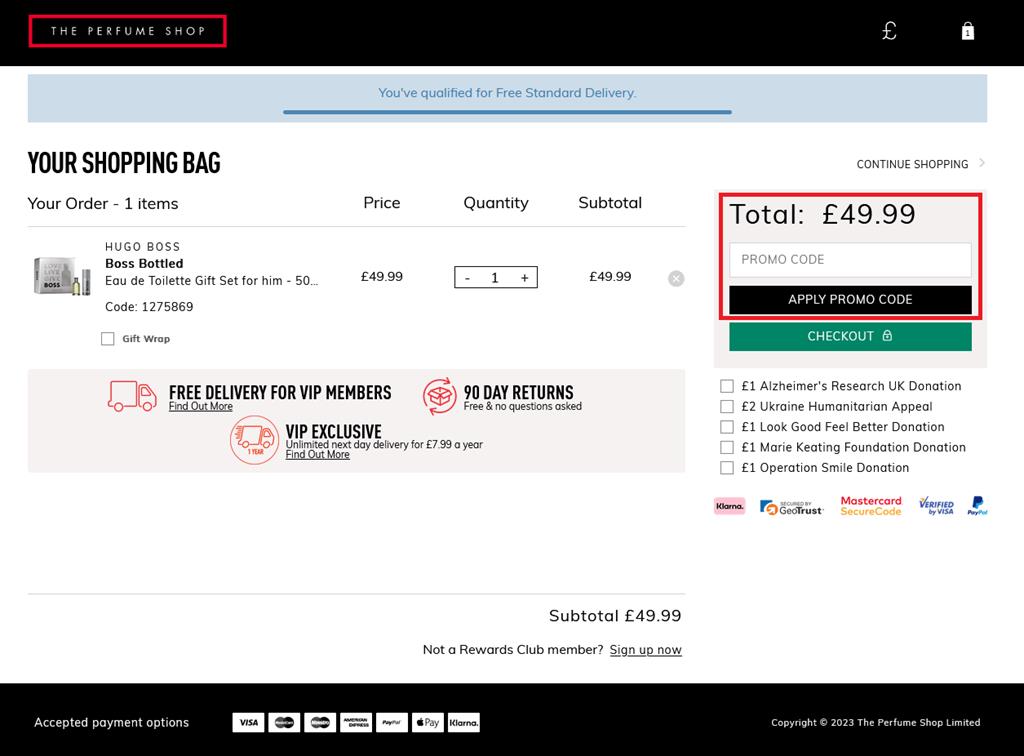Expand the Continue Shopping chevron arrow

pyautogui.click(x=982, y=163)
